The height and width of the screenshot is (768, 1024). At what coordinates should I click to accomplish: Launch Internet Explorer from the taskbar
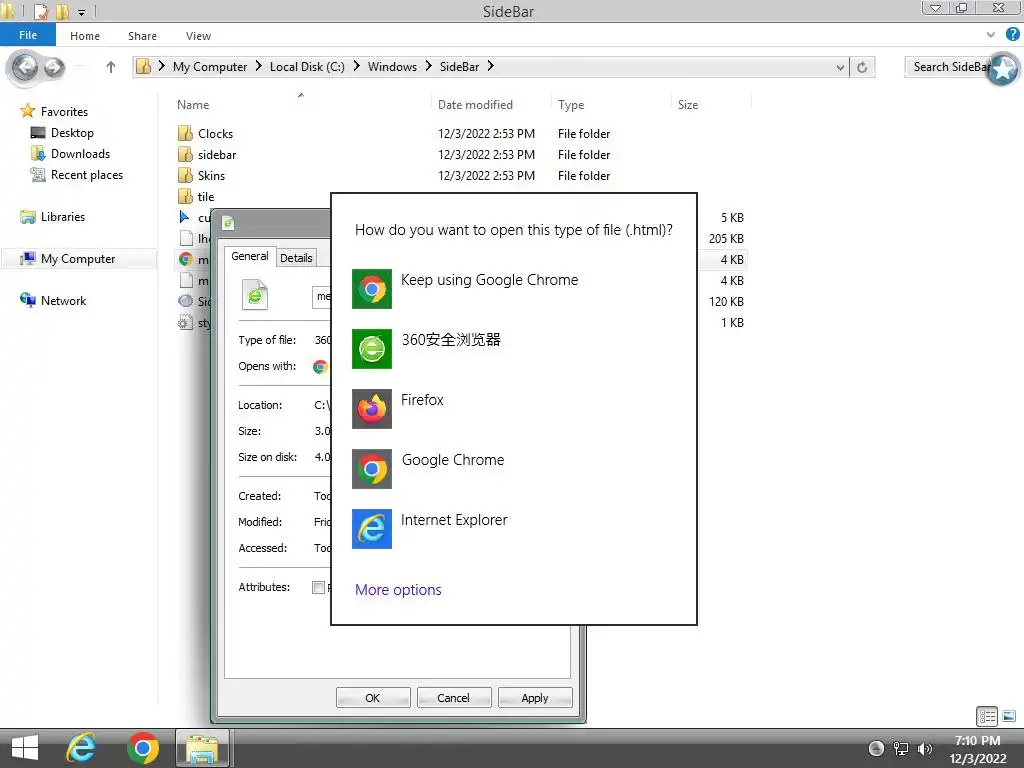[x=81, y=748]
